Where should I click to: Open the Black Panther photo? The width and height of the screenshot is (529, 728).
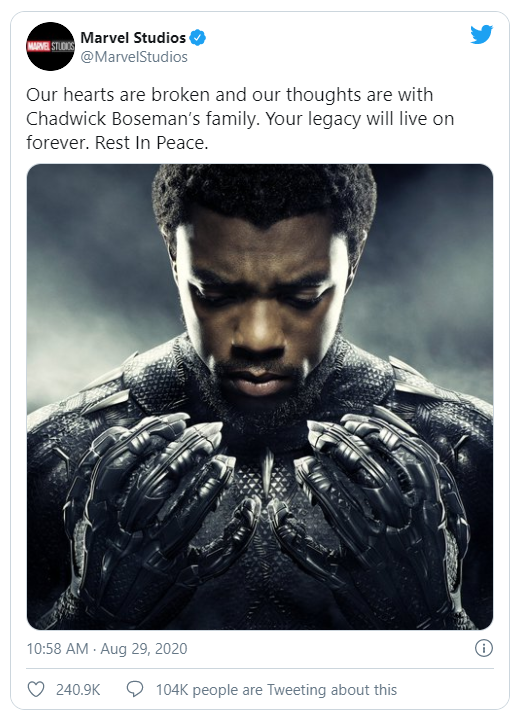click(x=260, y=397)
